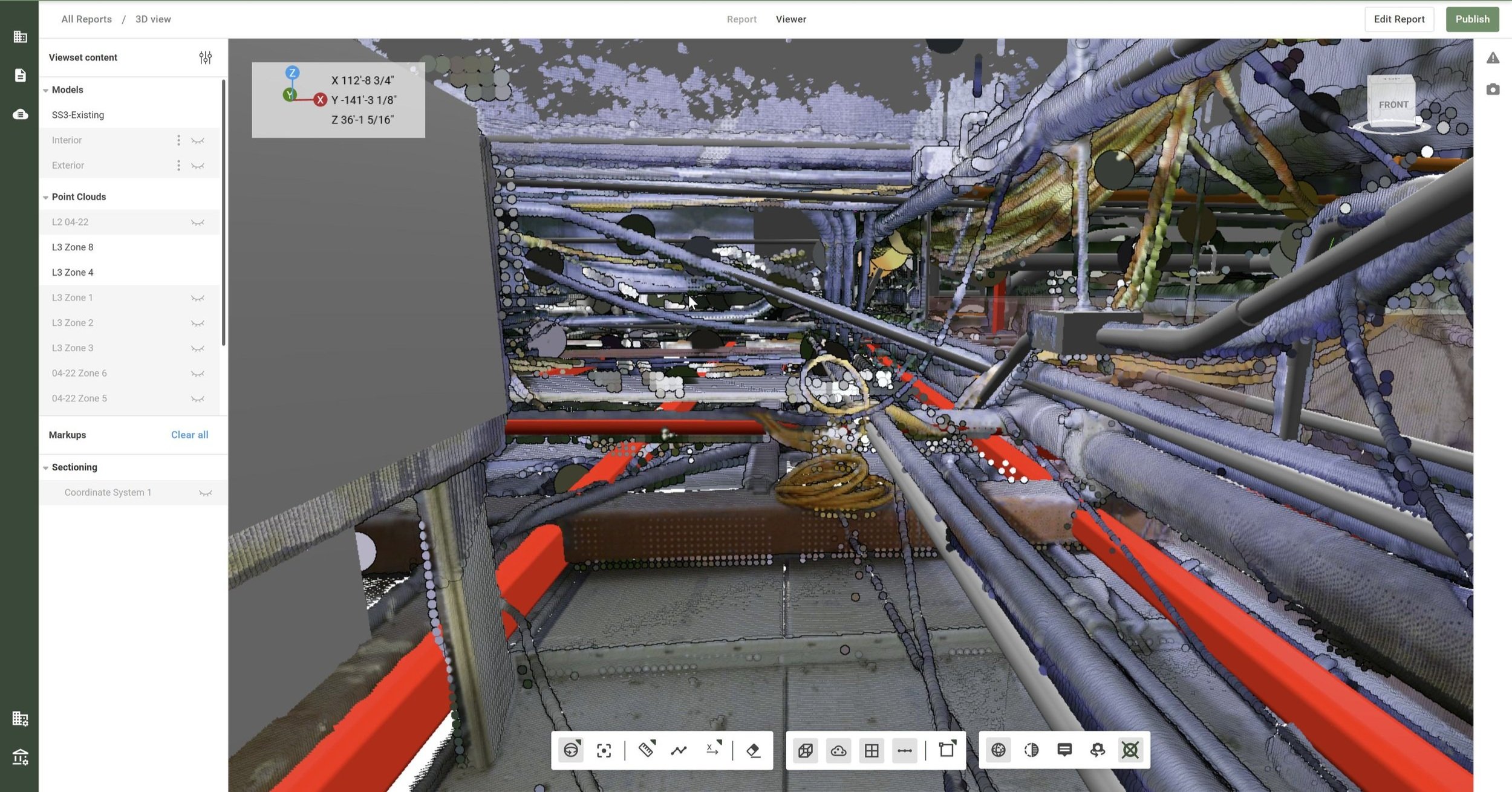Open the comment markup tool
The width and height of the screenshot is (1512, 792).
click(x=1064, y=750)
